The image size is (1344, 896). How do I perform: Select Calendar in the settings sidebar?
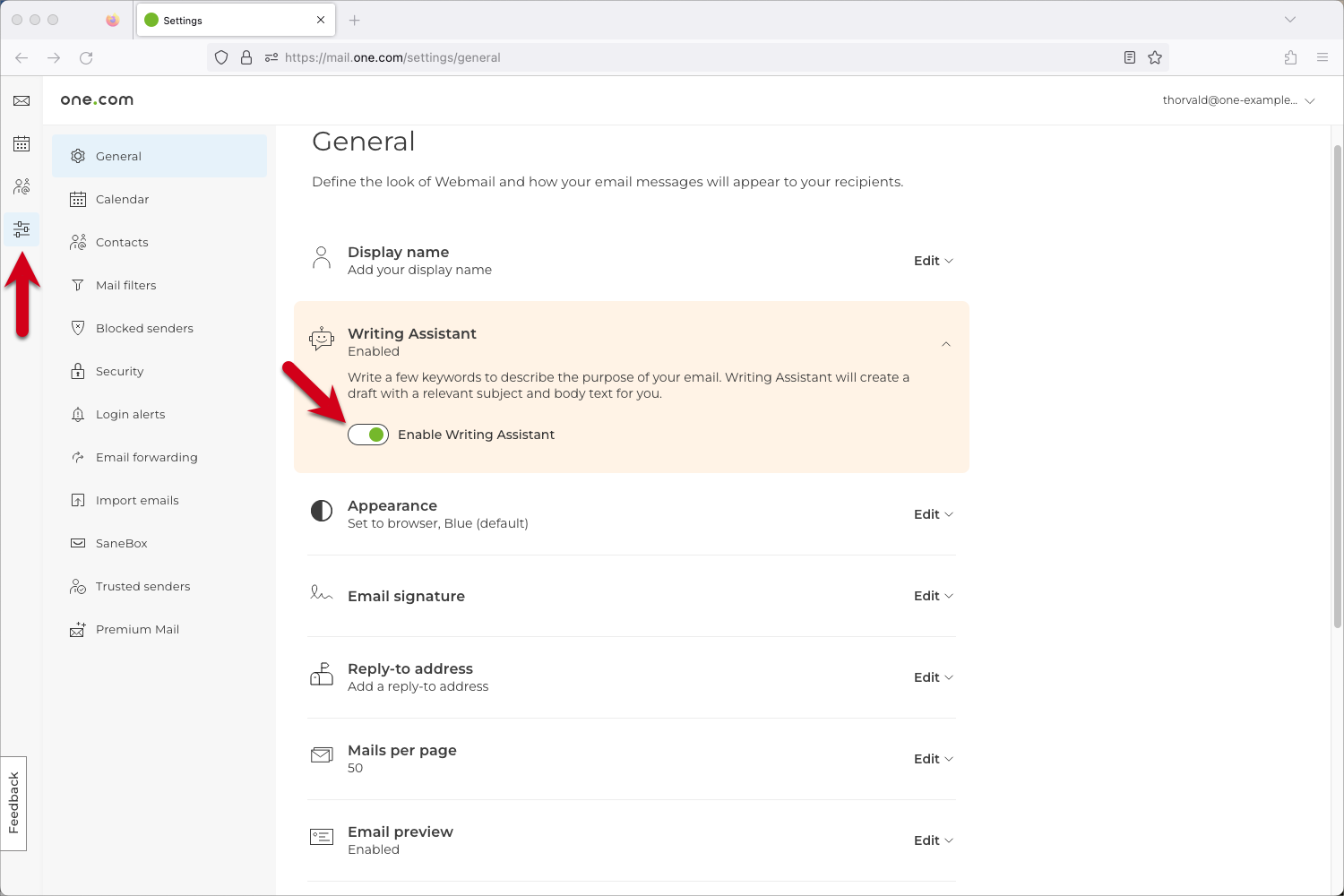coord(123,199)
